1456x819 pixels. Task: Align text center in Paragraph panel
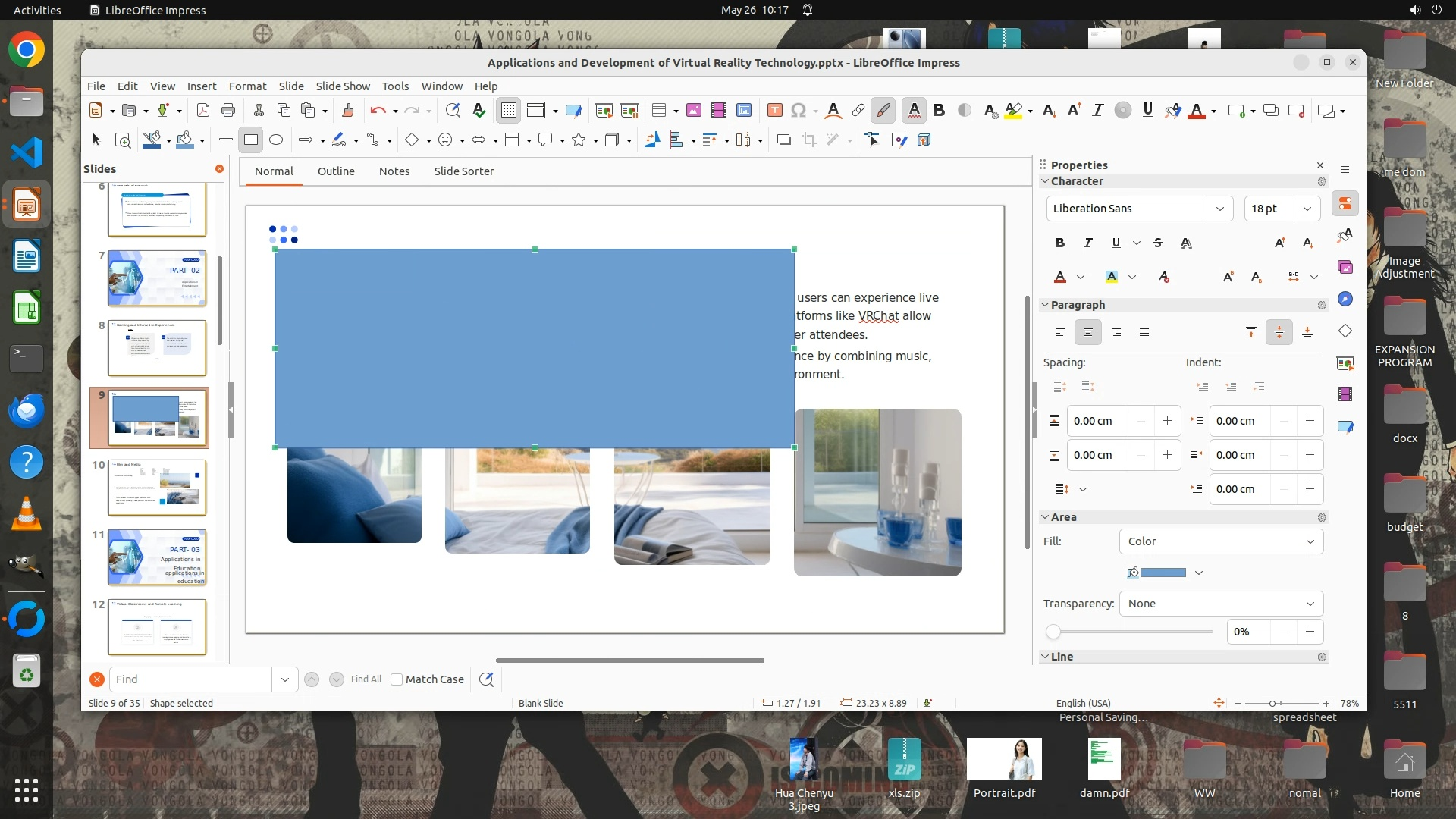pos(1087,332)
